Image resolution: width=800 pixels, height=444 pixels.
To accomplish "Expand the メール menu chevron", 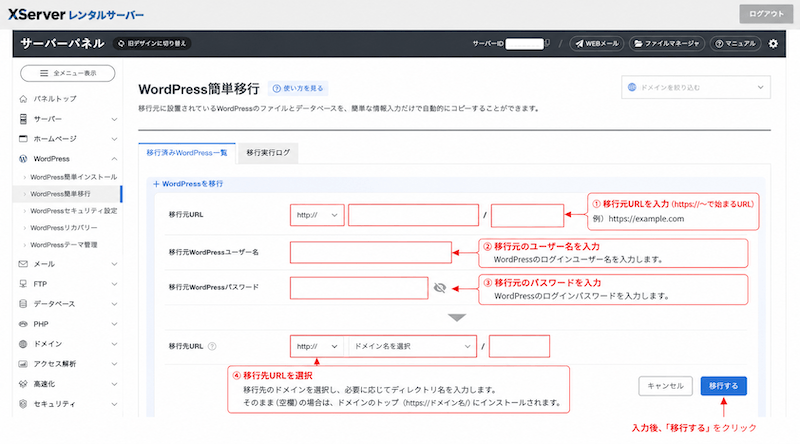I will coord(114,264).
